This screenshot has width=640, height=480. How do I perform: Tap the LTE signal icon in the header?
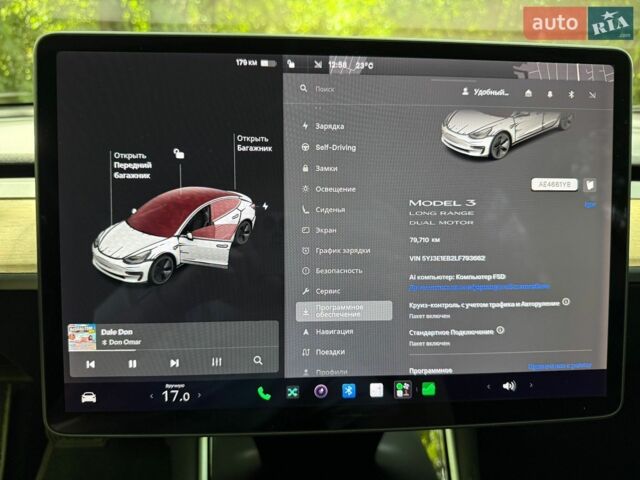tap(592, 95)
